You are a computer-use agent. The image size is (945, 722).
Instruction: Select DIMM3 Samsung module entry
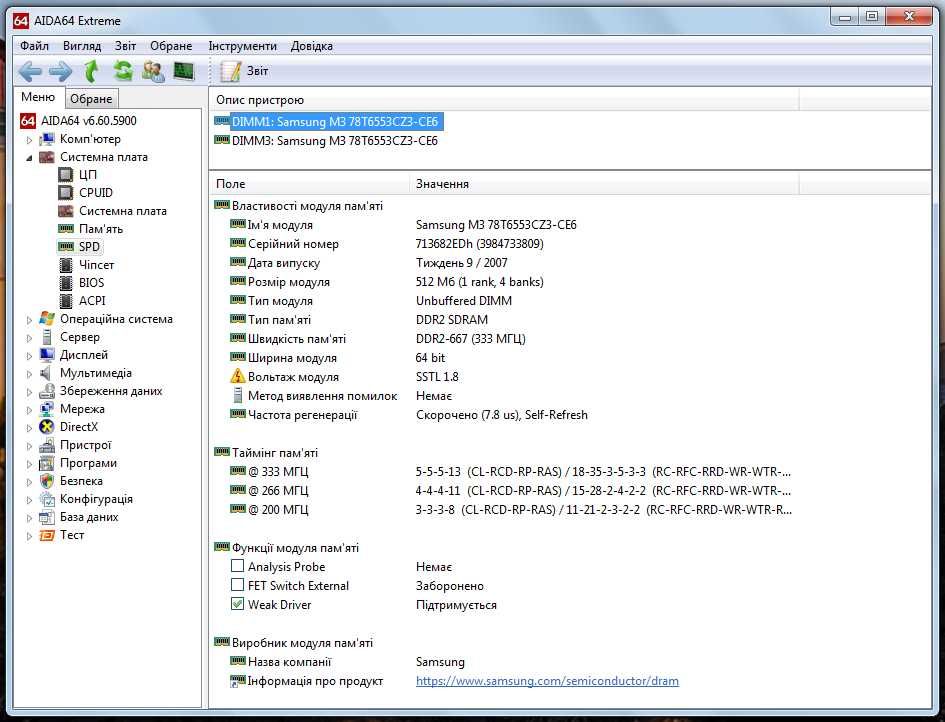[335, 141]
